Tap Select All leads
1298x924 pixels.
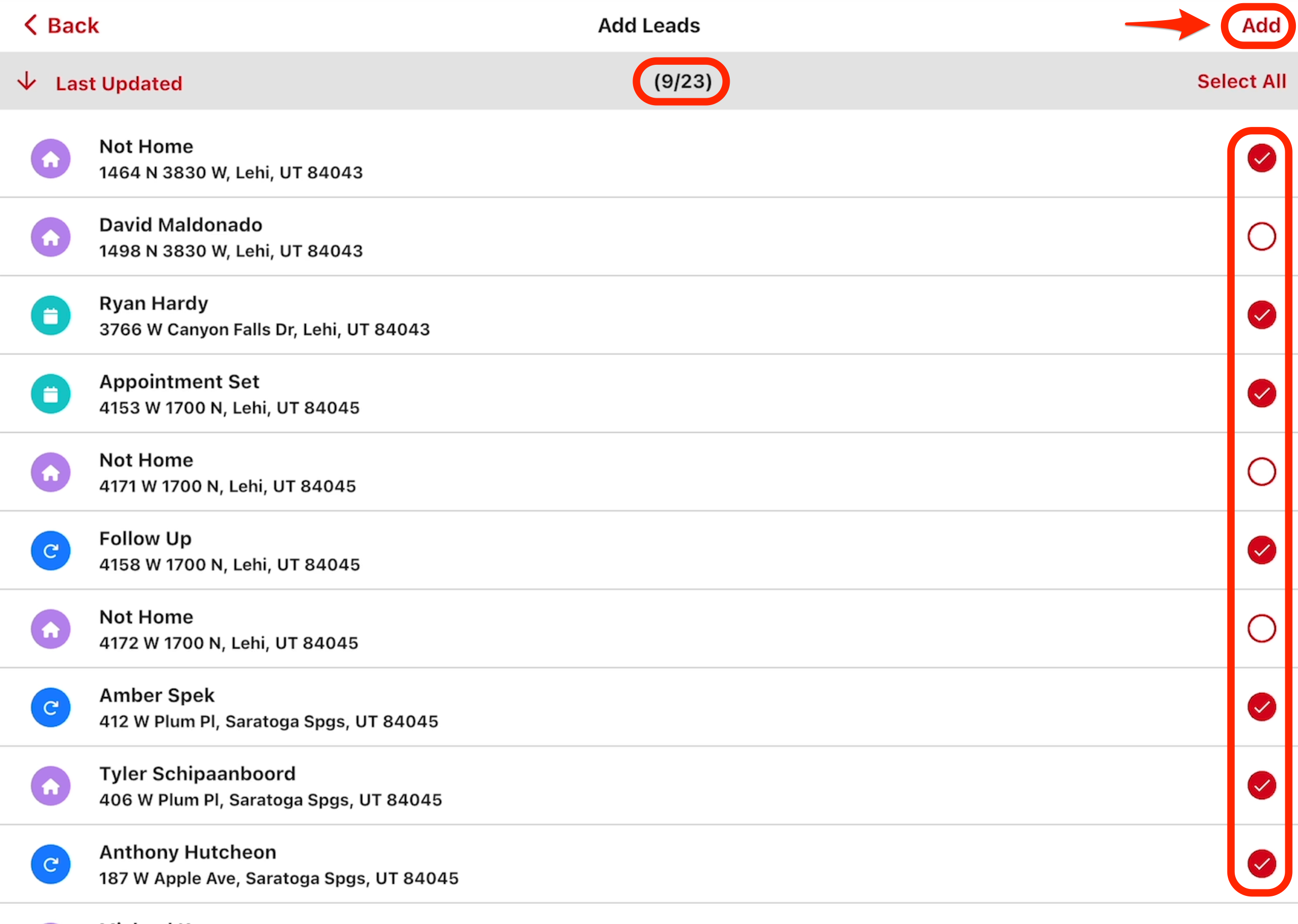[1241, 81]
